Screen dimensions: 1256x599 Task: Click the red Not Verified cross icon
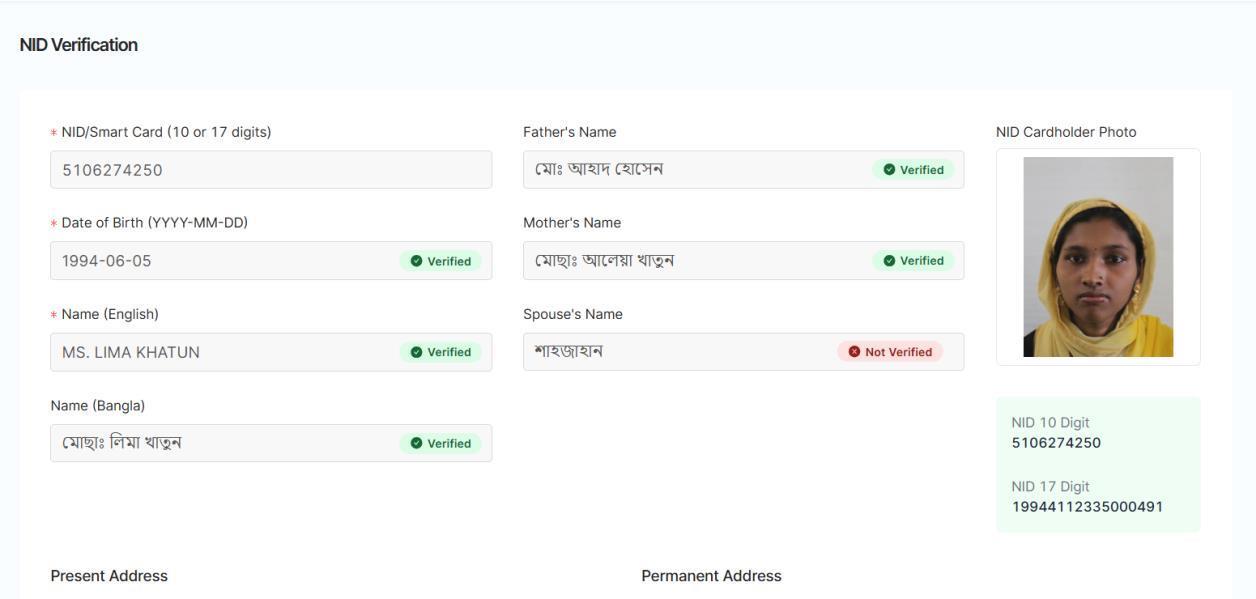(854, 352)
